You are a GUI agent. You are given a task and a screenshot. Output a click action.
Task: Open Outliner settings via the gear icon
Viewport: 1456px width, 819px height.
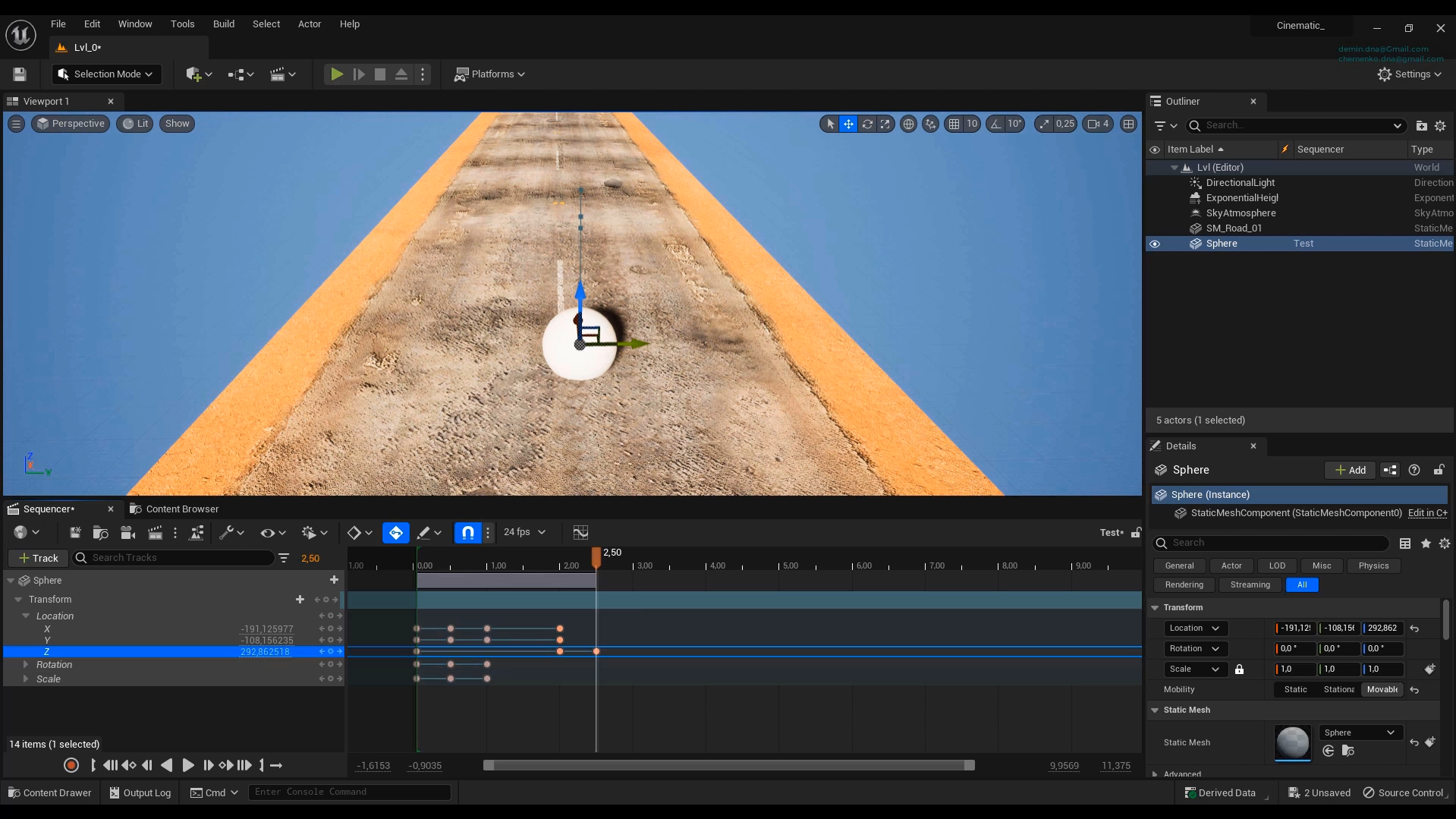[x=1439, y=126]
